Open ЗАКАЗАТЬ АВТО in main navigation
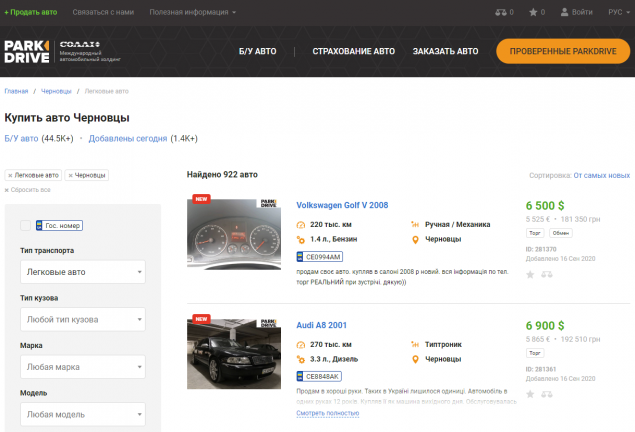Screen dimensions: 635x432 pyautogui.click(x=445, y=51)
